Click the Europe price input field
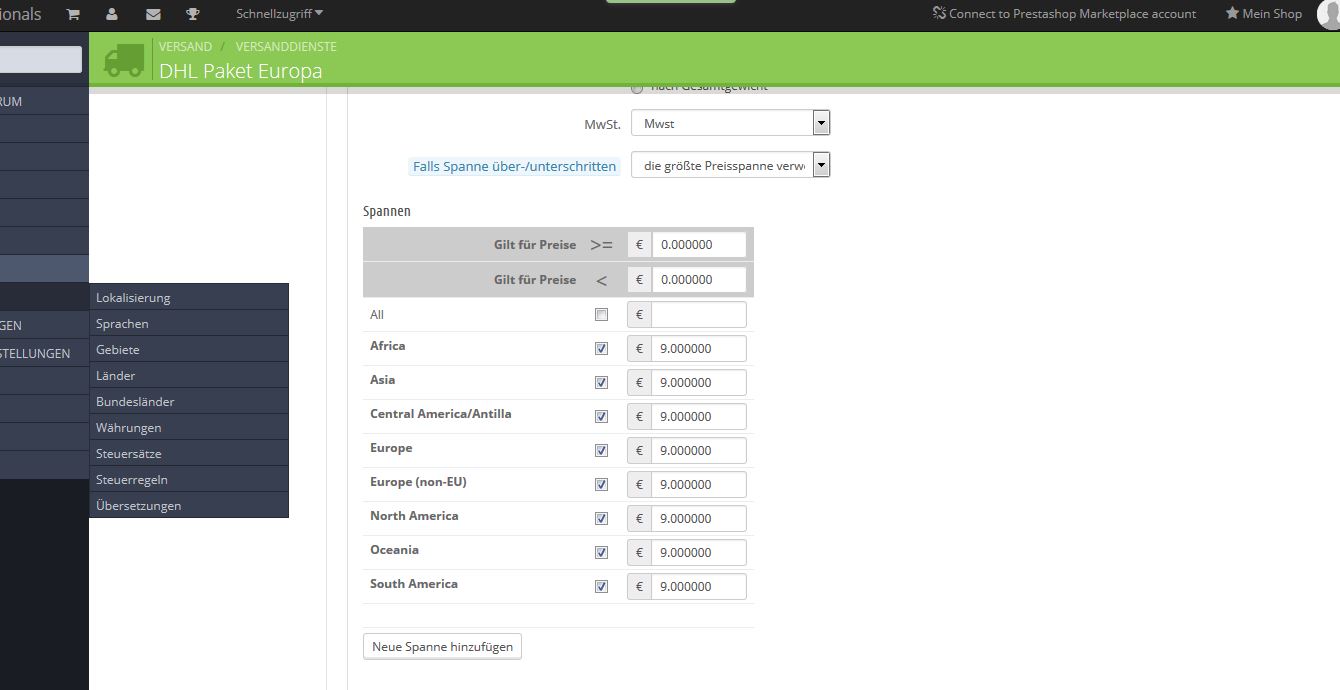 [x=699, y=451]
